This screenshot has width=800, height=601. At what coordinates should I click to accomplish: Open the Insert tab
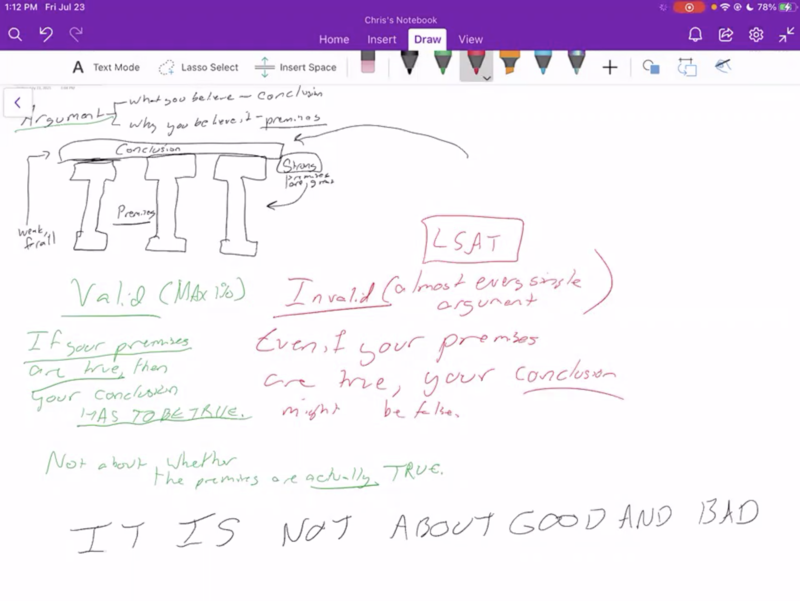point(382,39)
